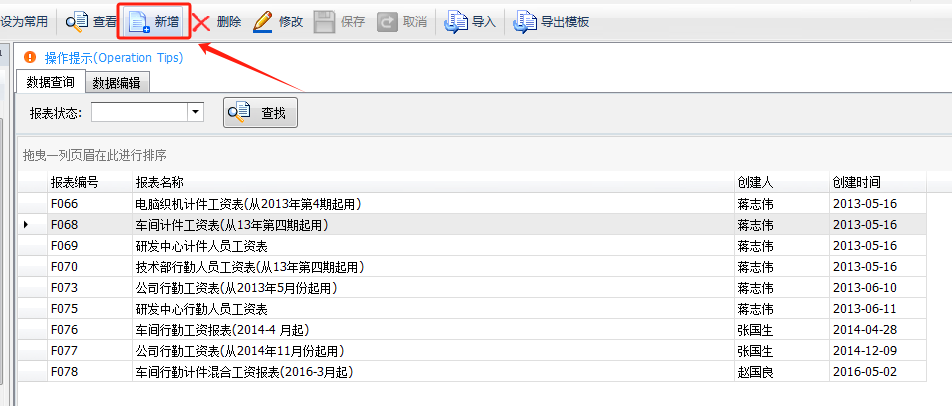
Task: Click 研发中心行勤人员工资表 report name
Action: point(202,309)
